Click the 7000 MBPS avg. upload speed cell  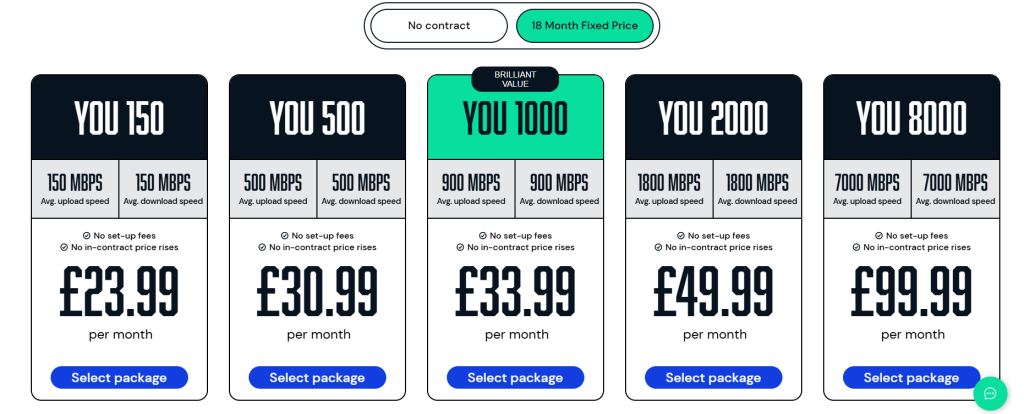click(x=867, y=189)
